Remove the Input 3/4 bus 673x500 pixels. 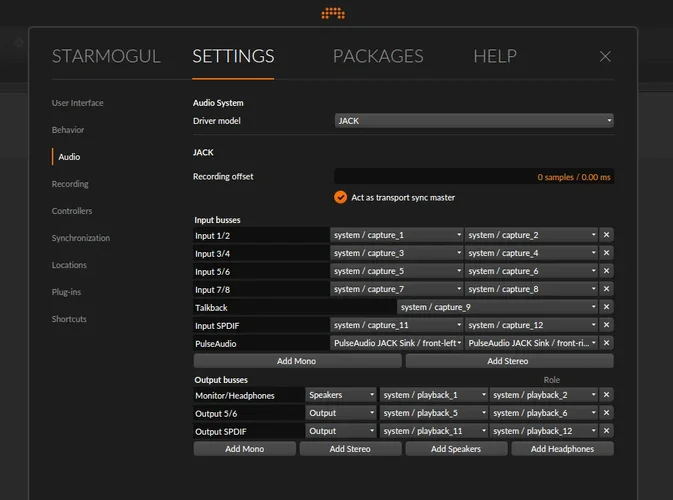[x=607, y=253]
